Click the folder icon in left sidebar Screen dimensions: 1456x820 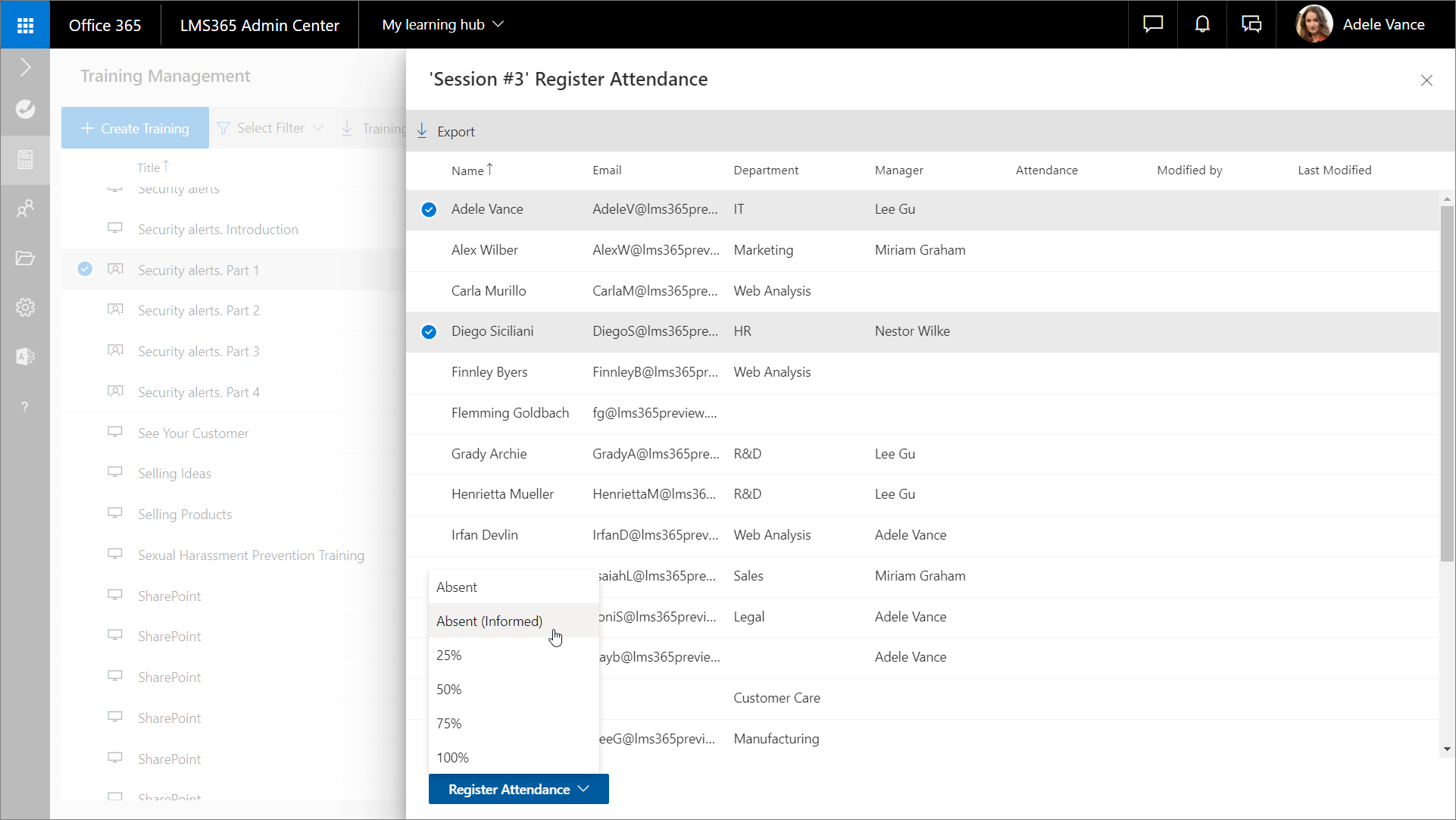point(25,258)
